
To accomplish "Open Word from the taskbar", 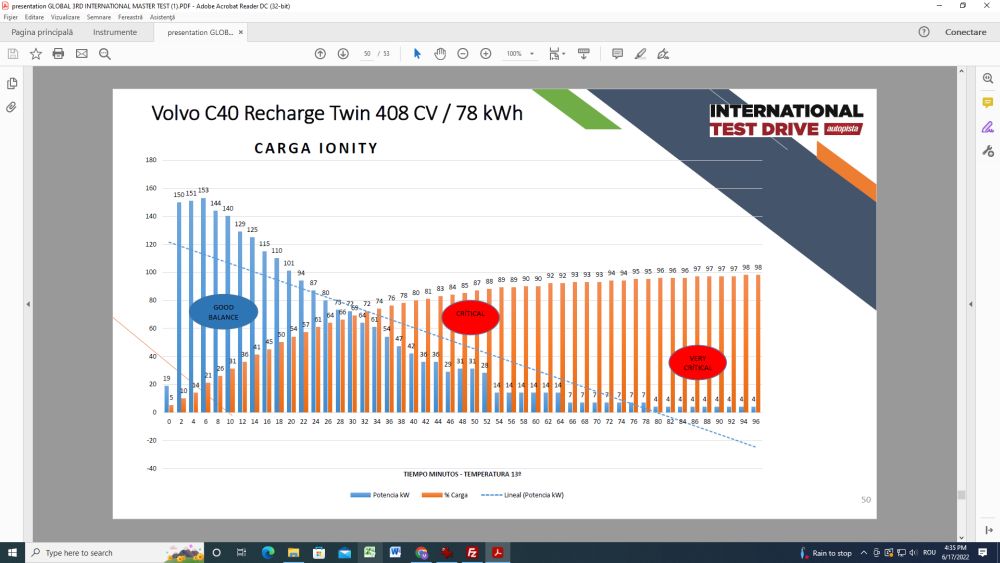I will tap(395, 552).
